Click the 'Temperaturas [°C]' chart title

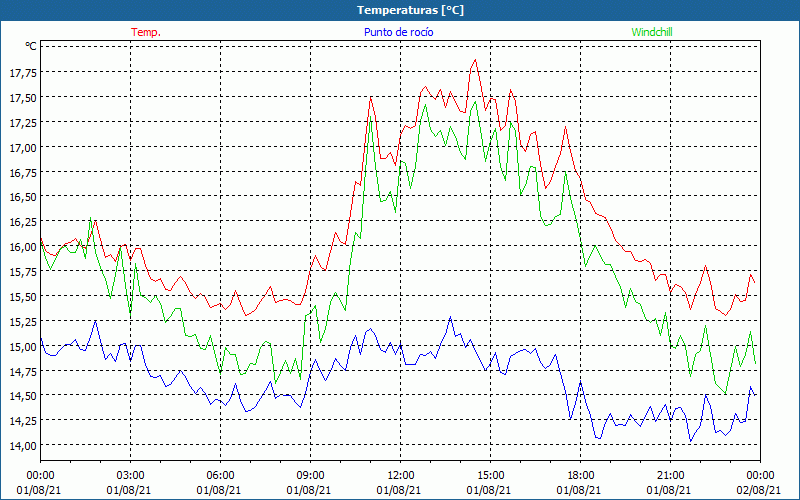(410, 10)
